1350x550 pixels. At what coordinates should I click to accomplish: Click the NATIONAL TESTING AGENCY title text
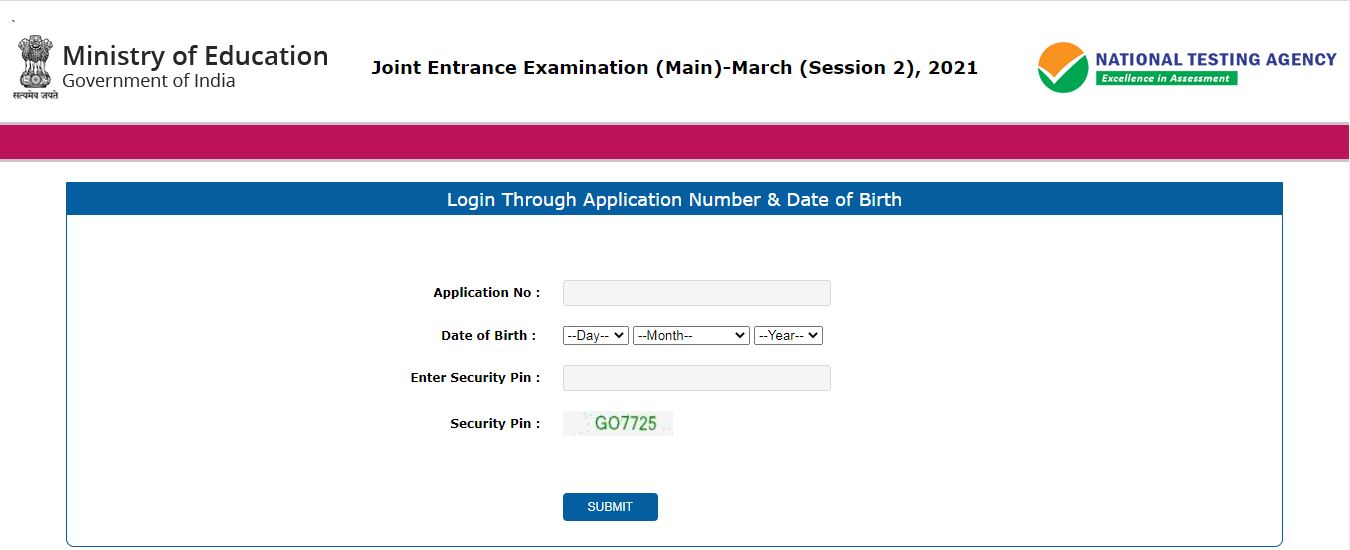1215,59
